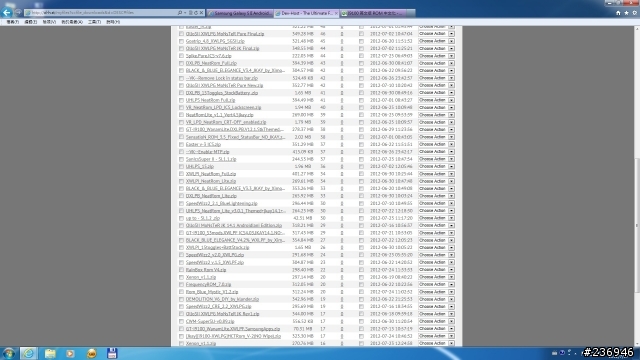The image size is (640, 360).
Task: Open Choose Action dropdown for --VK--Remove Lock in status bar.zip
Action: pos(436,78)
